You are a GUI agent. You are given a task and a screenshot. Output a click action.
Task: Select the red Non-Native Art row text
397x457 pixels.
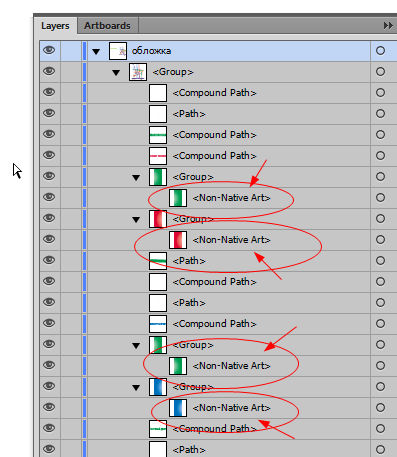pyautogui.click(x=231, y=240)
